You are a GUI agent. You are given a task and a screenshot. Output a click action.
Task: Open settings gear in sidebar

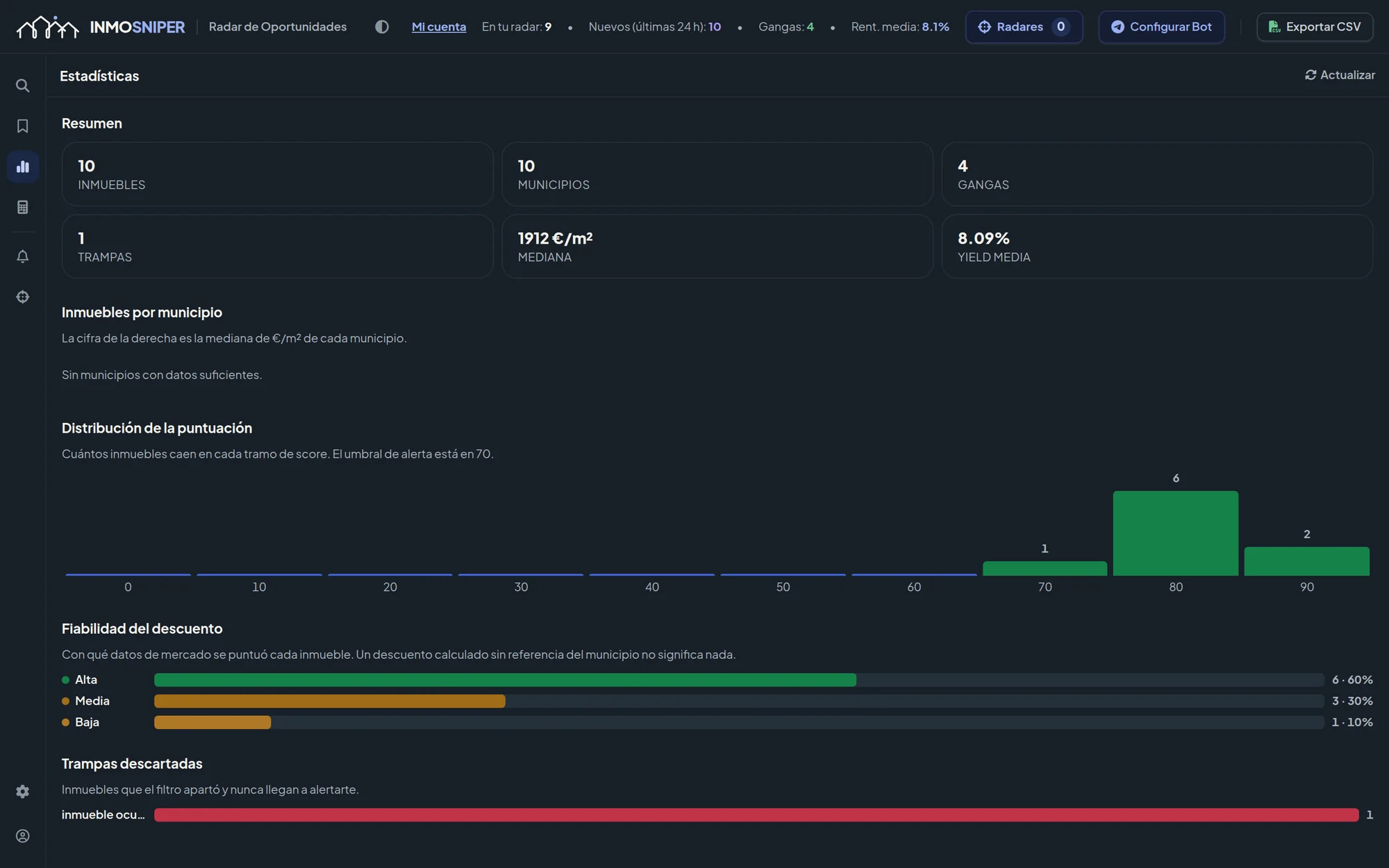point(22,792)
